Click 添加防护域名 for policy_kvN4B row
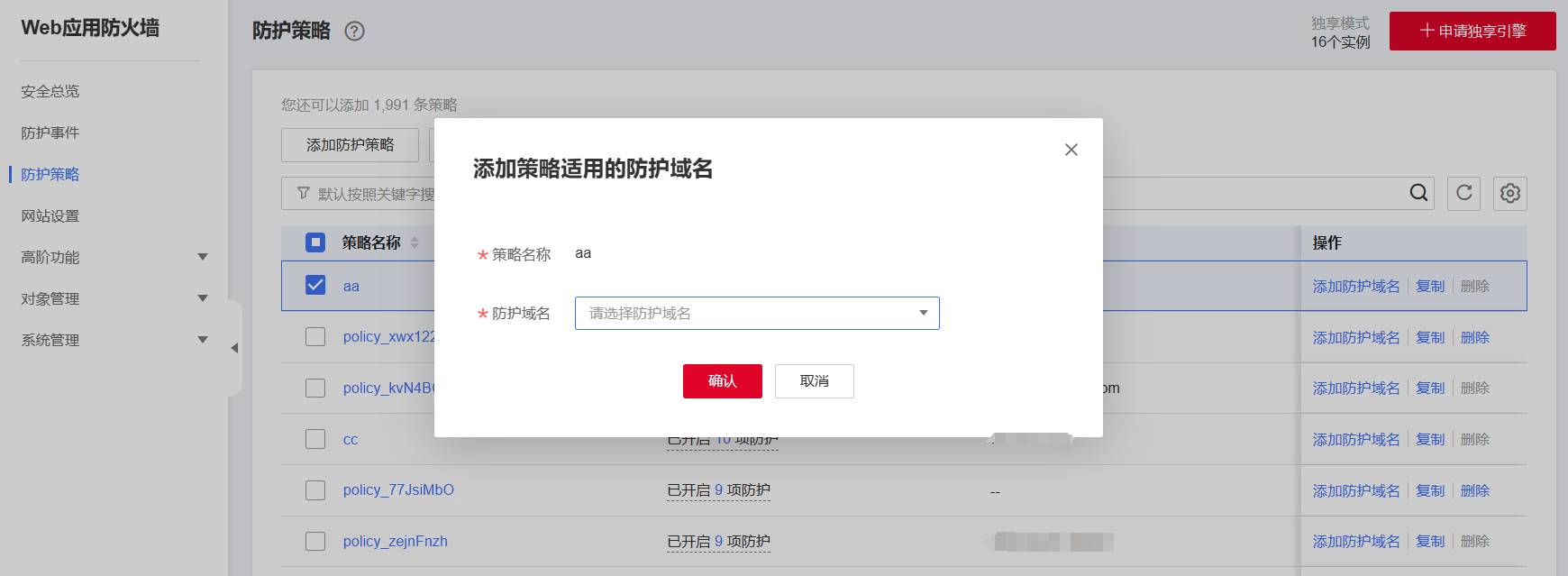Viewport: 1568px width, 576px height. pos(1356,388)
